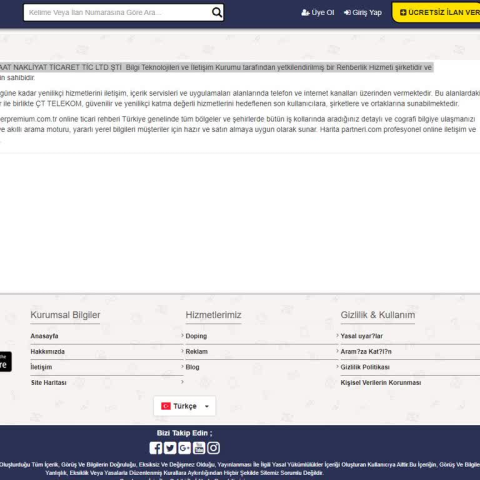The width and height of the screenshot is (480, 480).
Task: Open the Anasayfa footer link
Action: coord(44,336)
